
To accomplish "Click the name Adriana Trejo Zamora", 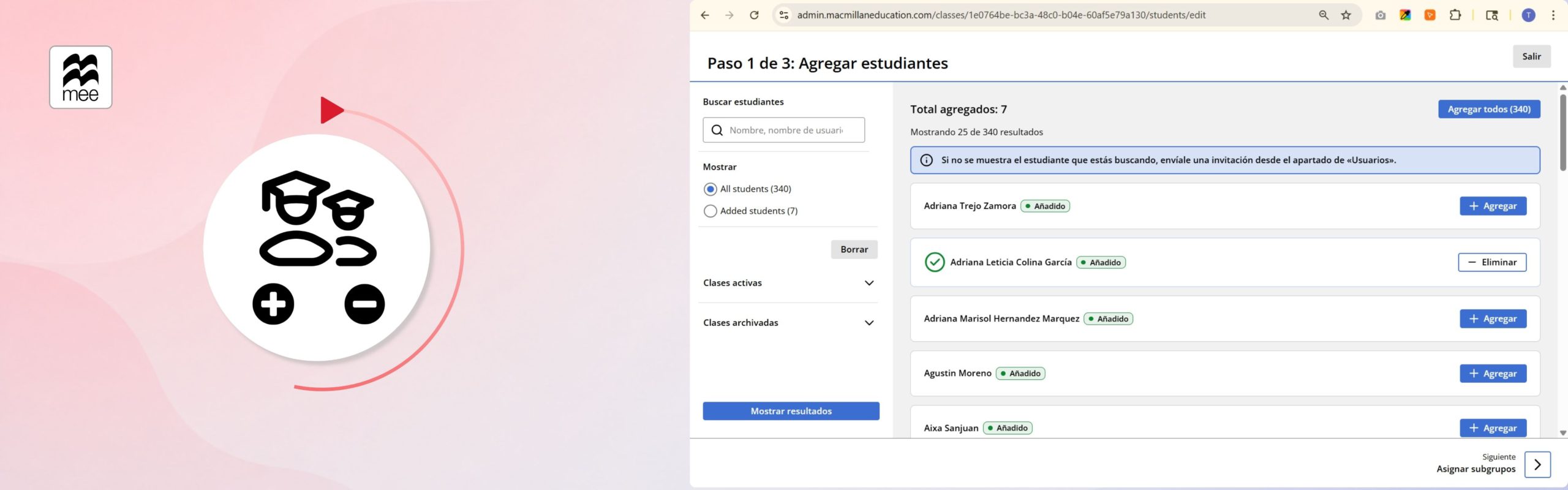I will coord(970,206).
